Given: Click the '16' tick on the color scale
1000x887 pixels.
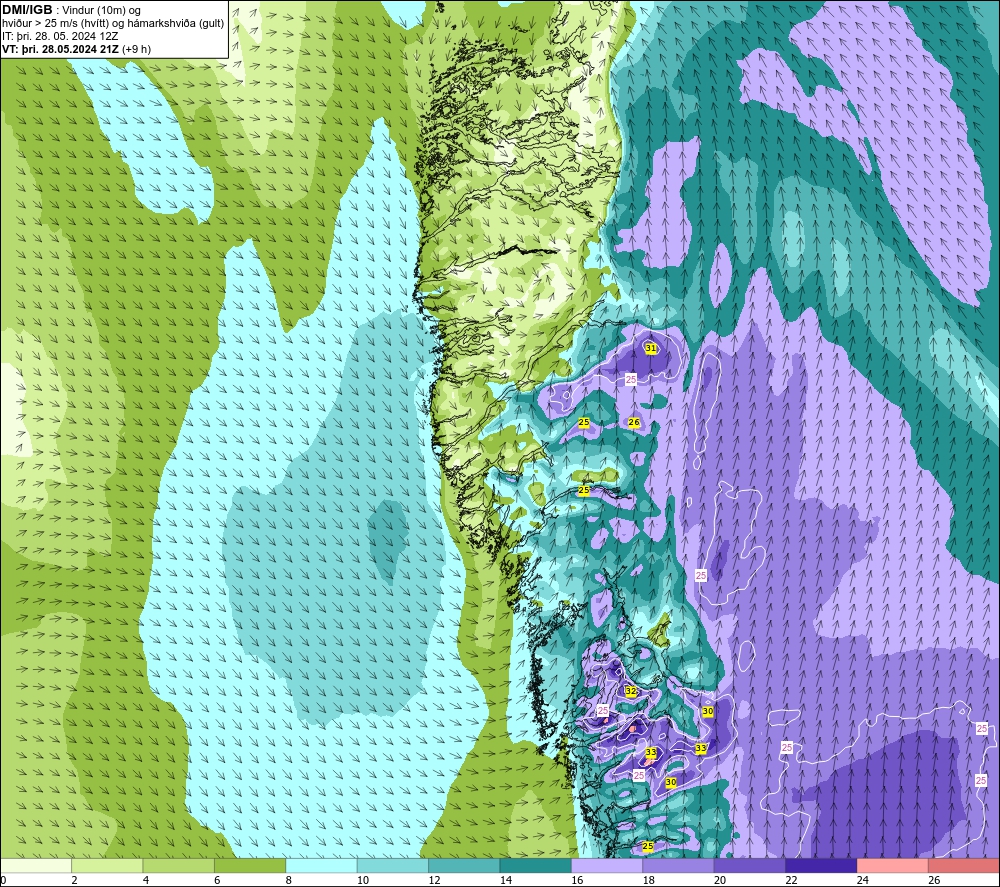Looking at the screenshot, I should (x=577, y=880).
